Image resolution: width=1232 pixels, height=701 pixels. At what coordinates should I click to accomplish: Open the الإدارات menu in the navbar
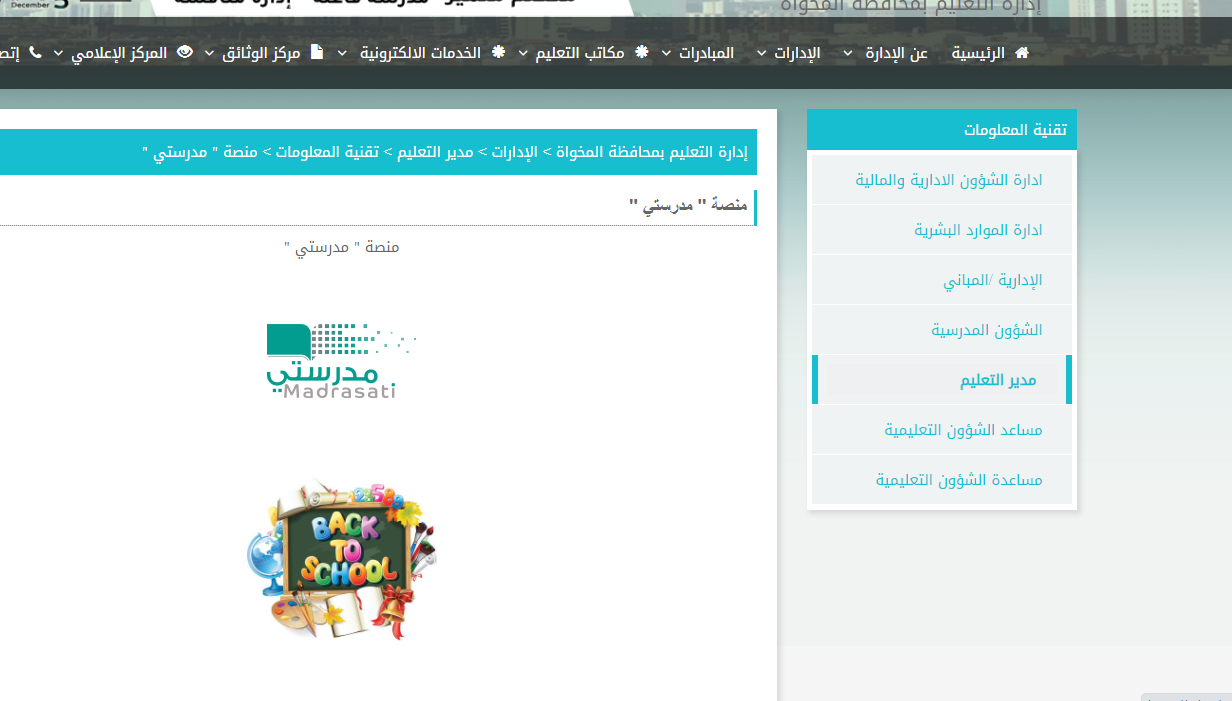tap(798, 53)
